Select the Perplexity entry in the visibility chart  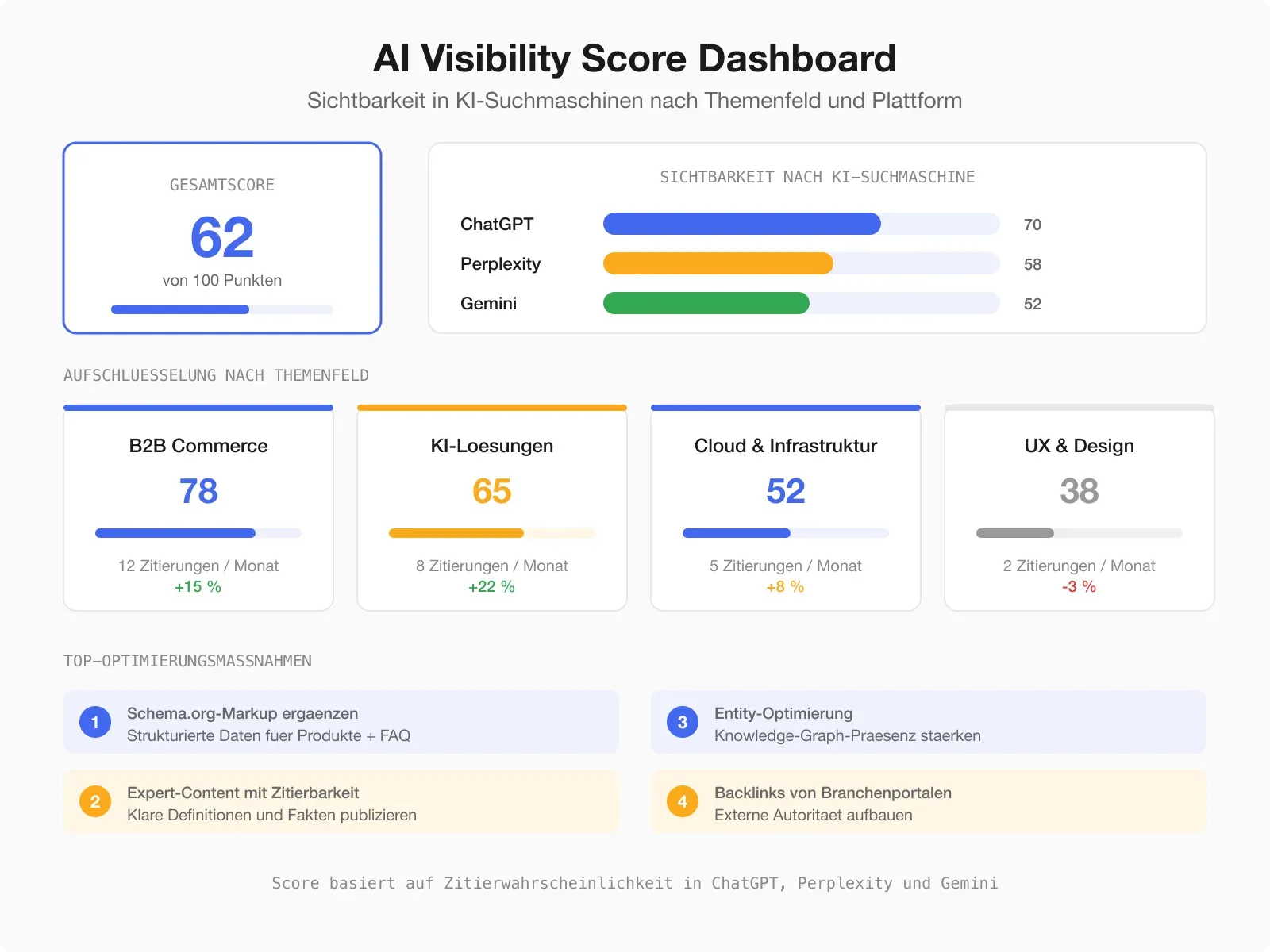[500, 264]
